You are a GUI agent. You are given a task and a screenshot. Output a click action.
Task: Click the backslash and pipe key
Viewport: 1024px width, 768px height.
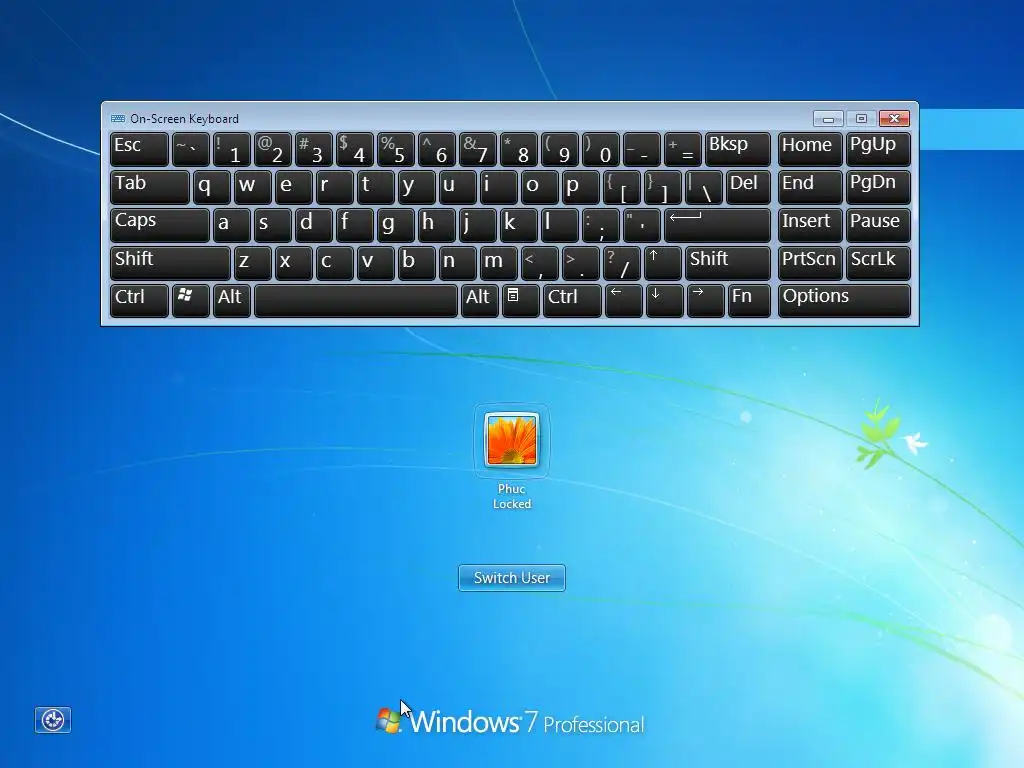click(704, 187)
